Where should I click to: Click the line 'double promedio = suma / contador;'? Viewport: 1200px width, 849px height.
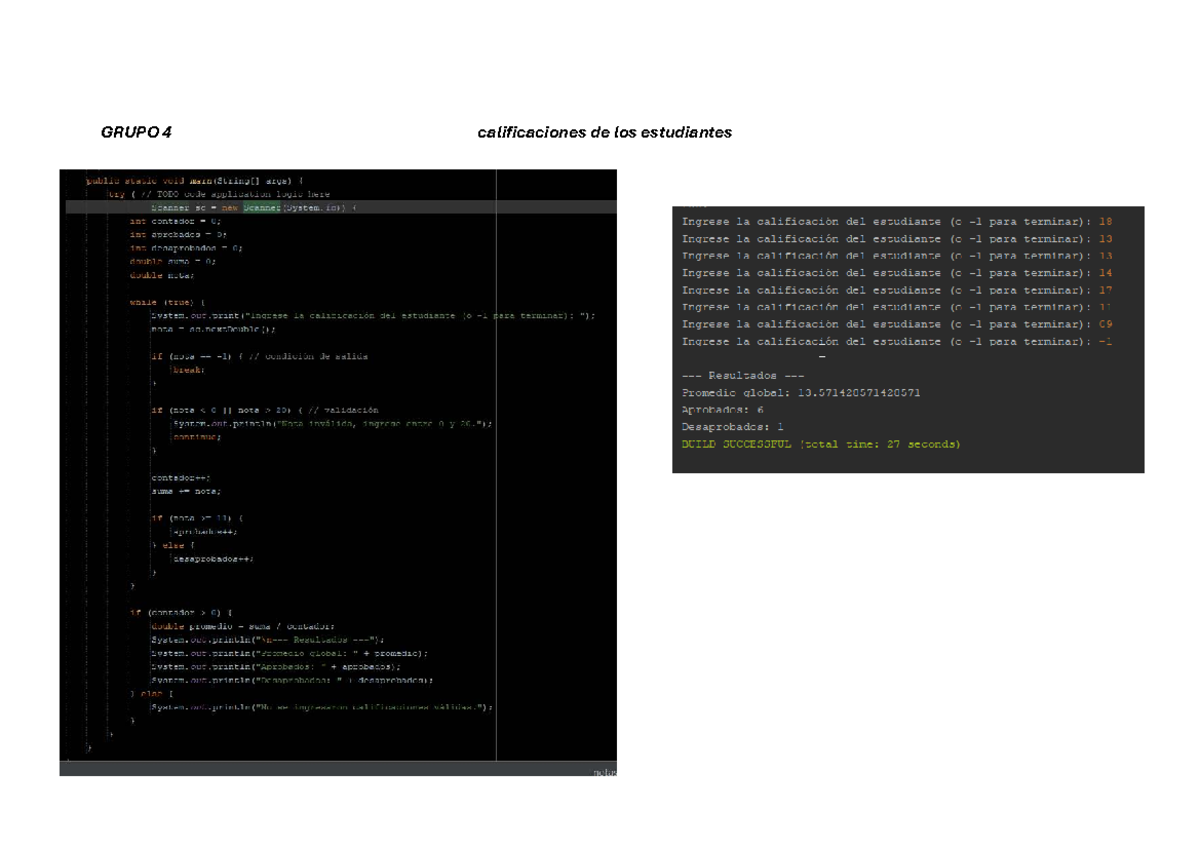point(245,625)
